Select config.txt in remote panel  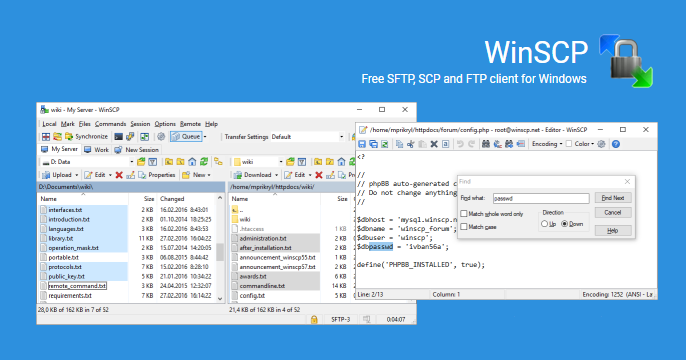(x=252, y=295)
